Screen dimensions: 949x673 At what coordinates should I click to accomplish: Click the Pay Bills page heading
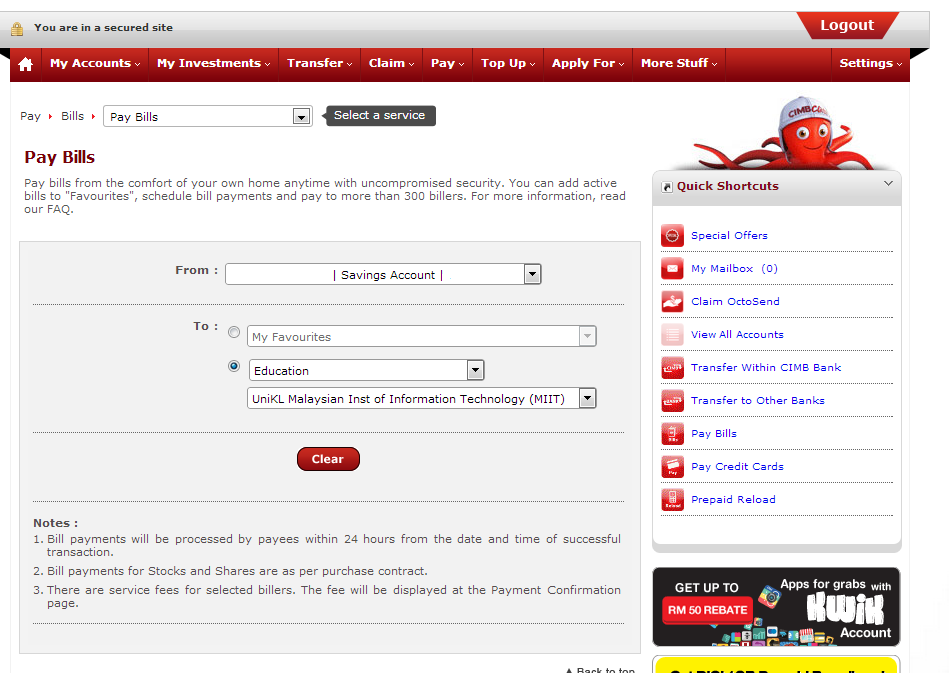point(60,157)
